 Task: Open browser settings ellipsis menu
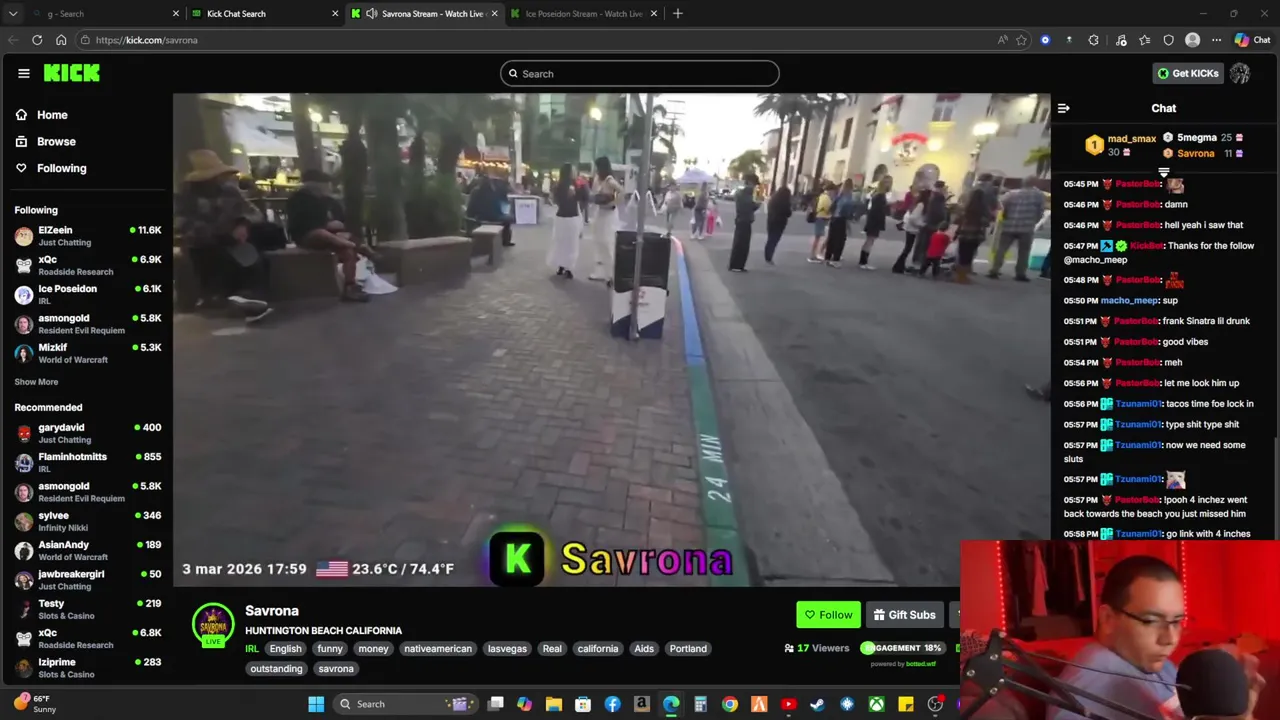[x=1216, y=40]
